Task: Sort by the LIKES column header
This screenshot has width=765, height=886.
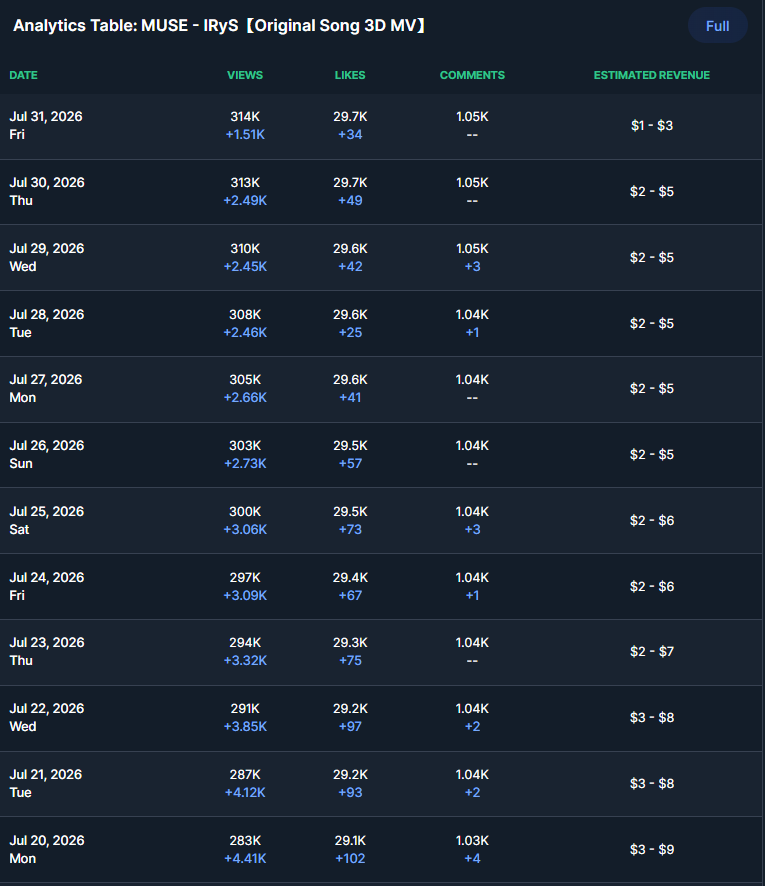Action: point(350,75)
